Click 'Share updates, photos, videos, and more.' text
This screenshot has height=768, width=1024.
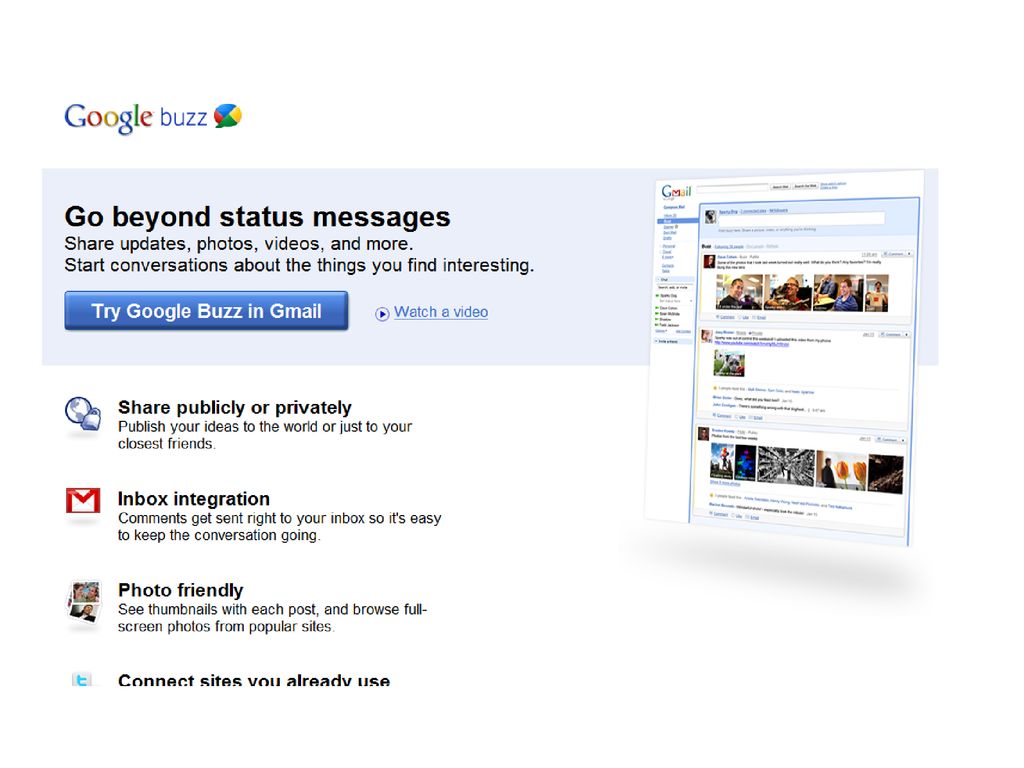[x=238, y=244]
